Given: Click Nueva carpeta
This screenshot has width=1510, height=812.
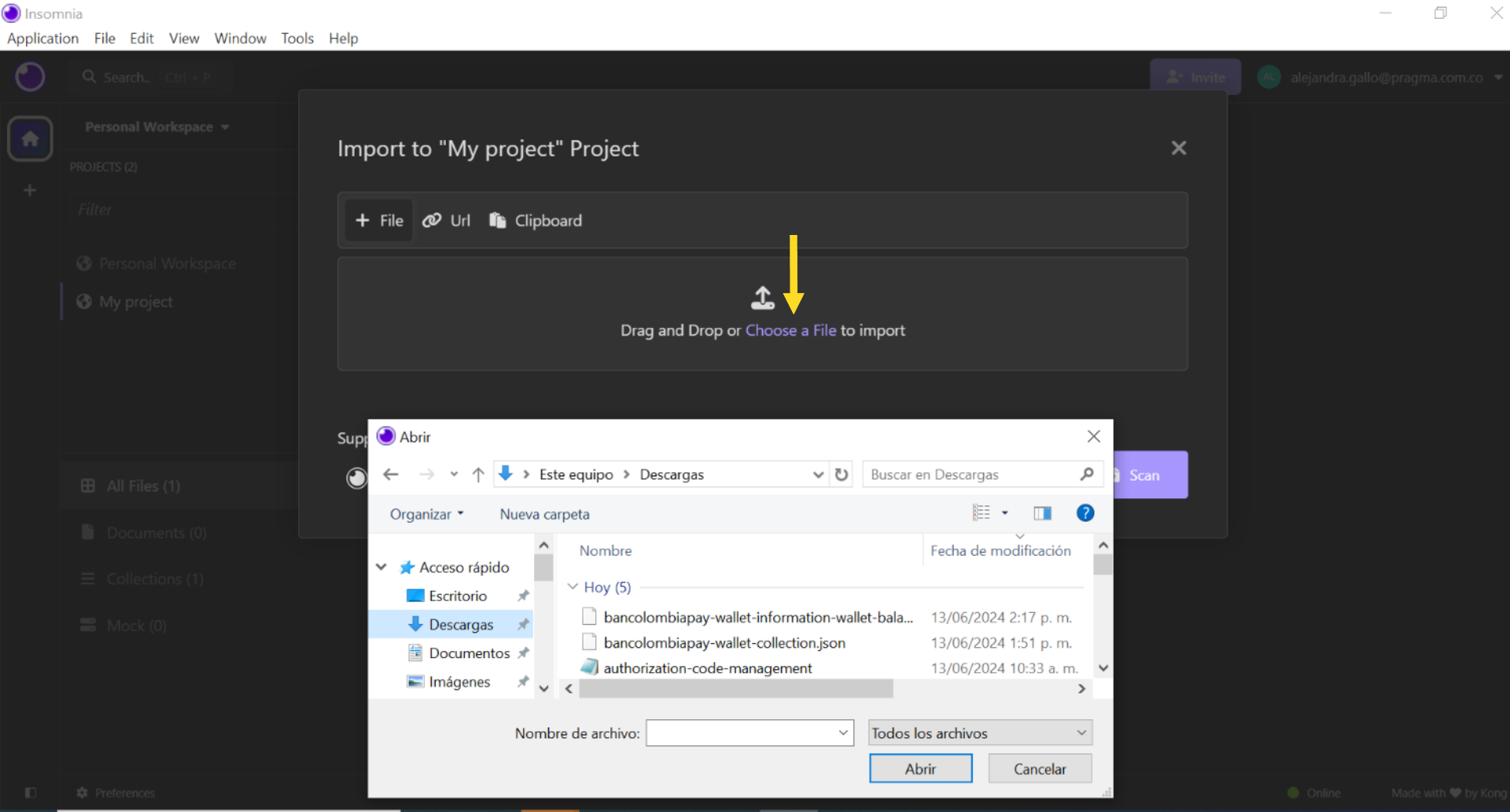Looking at the screenshot, I should click(544, 514).
